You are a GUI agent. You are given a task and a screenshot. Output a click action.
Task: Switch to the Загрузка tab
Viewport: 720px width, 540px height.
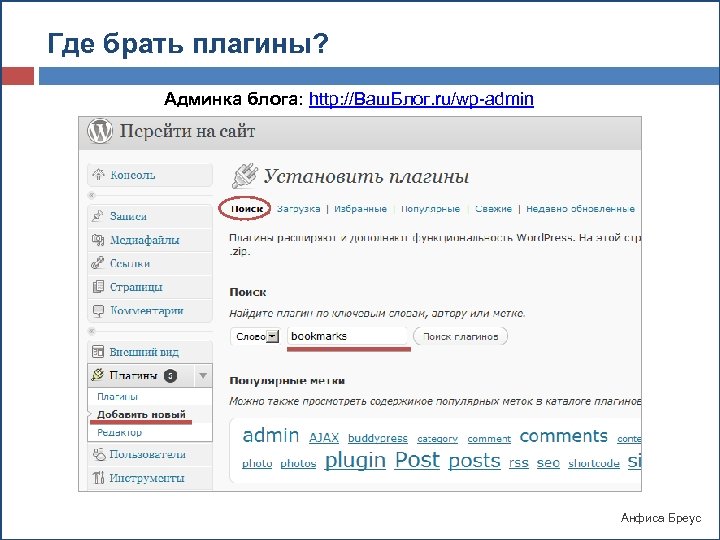point(298,209)
